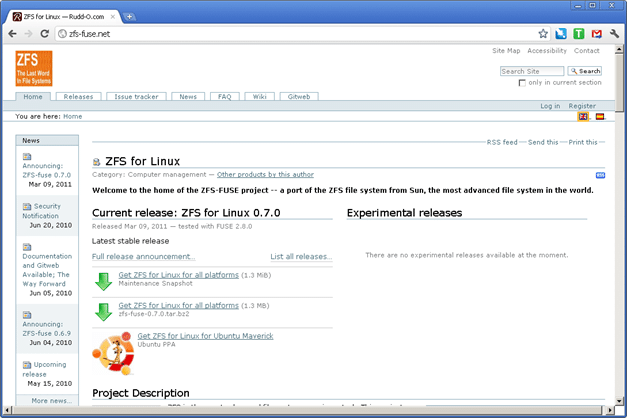Screen dimensions: 627x418
Task: Close the ZFS for Linux browser tab
Action: [113, 17]
